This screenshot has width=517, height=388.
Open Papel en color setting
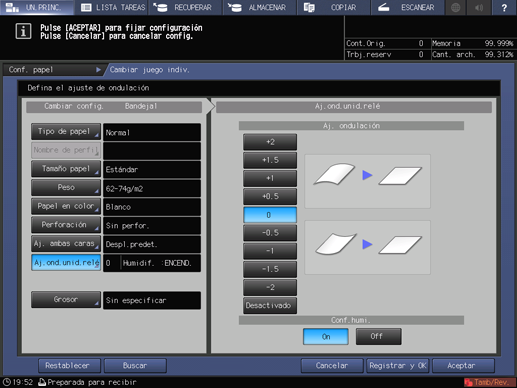66,206
